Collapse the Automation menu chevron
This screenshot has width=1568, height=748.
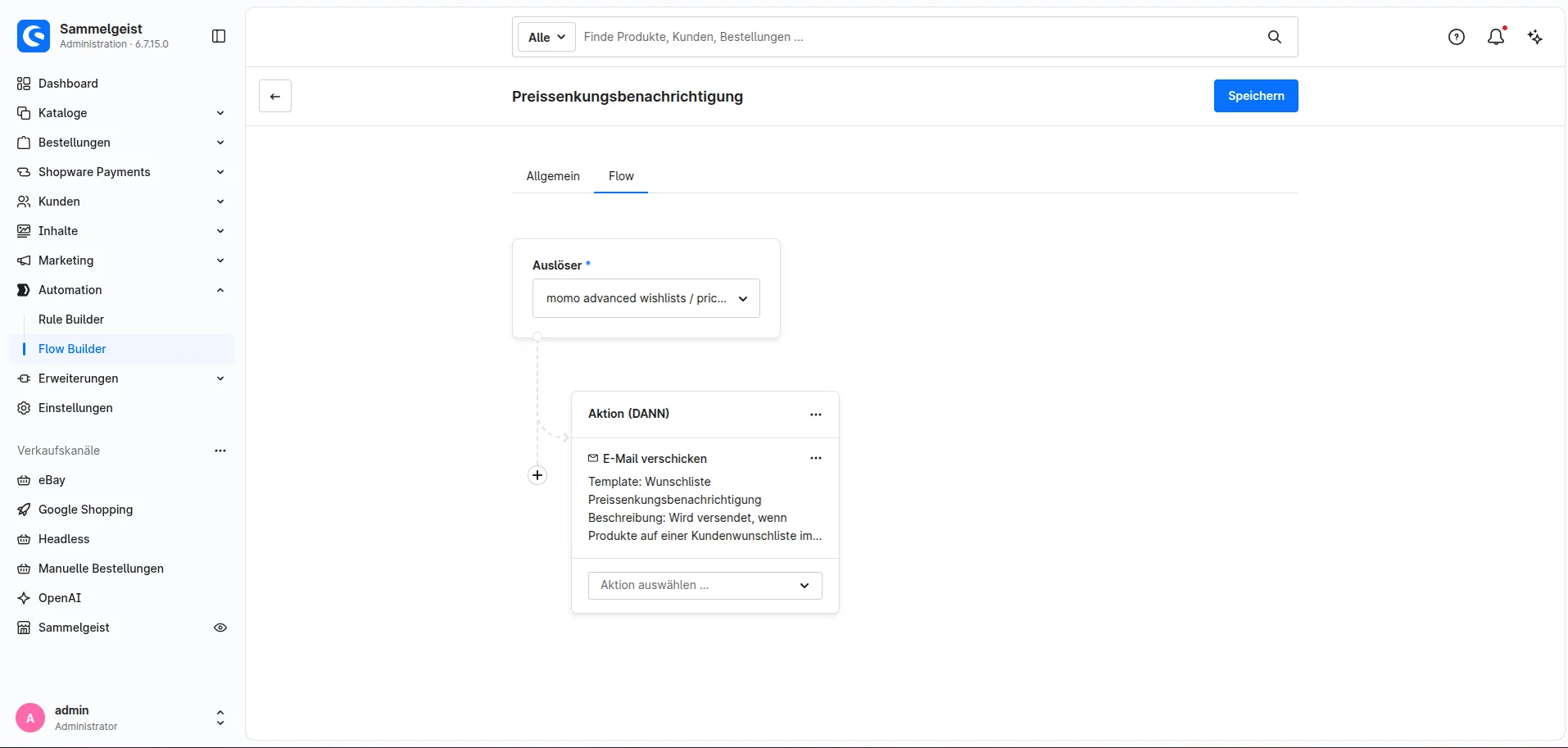pos(220,290)
